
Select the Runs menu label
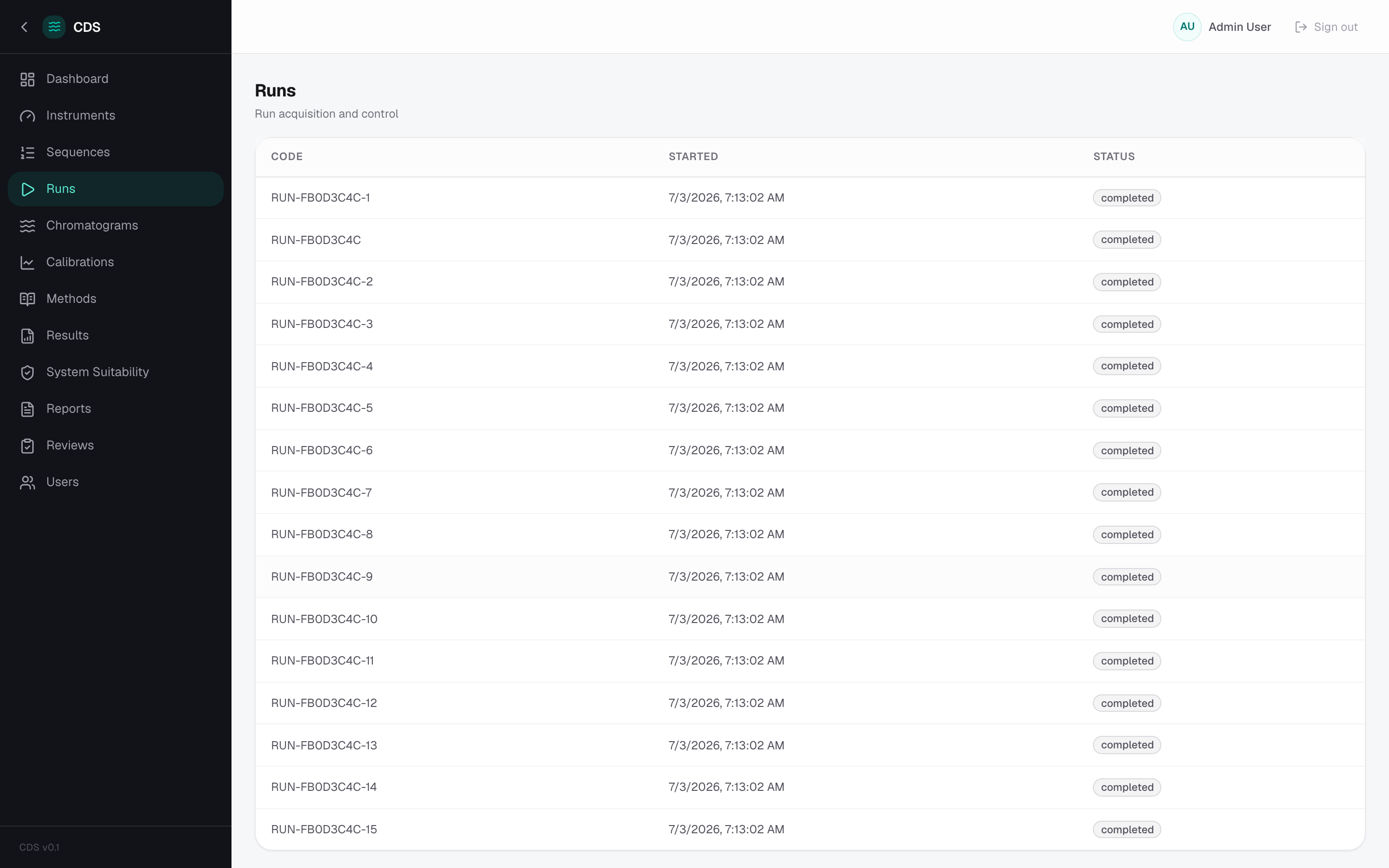[x=61, y=189]
